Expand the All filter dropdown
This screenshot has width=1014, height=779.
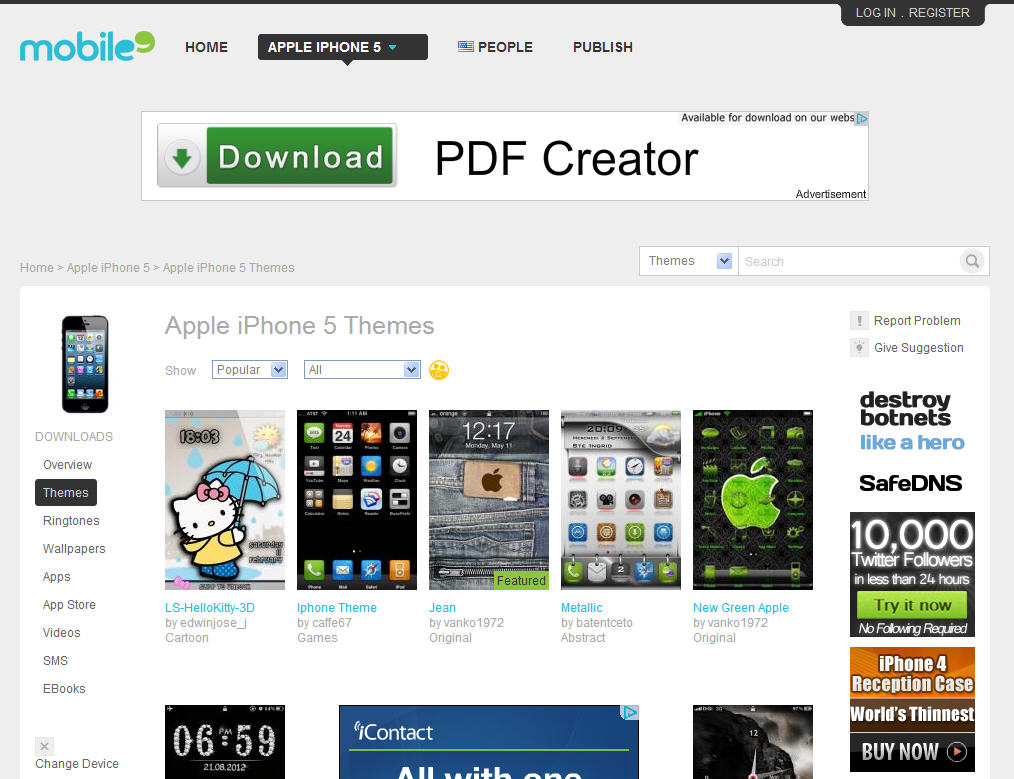click(361, 369)
